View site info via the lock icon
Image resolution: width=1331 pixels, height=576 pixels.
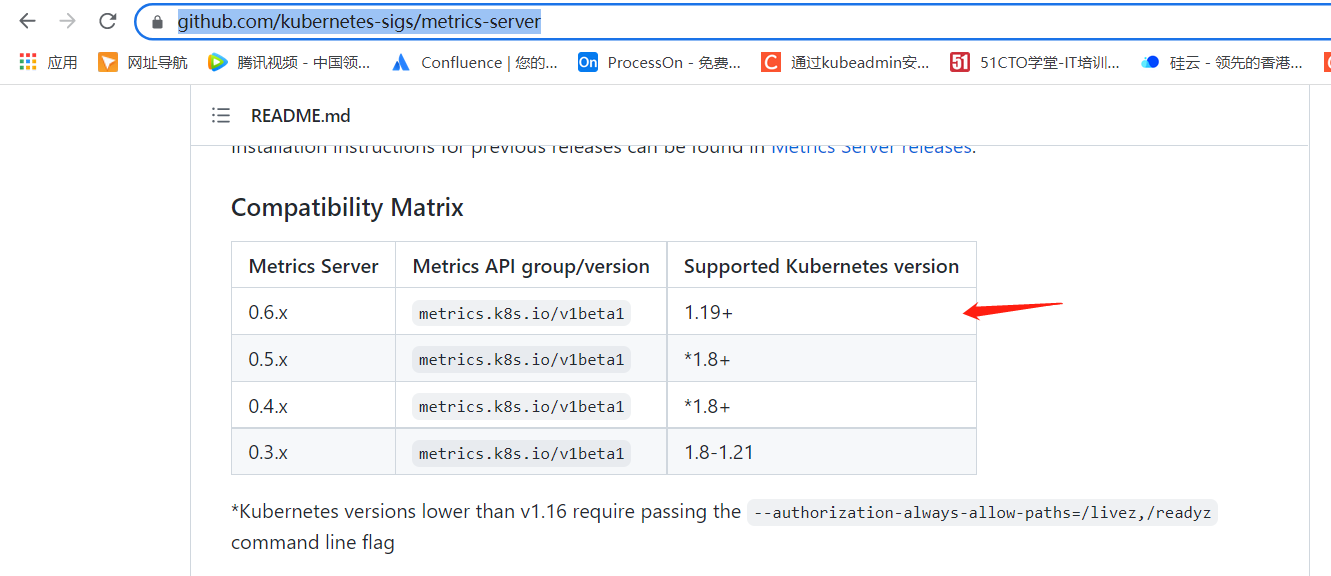(157, 22)
